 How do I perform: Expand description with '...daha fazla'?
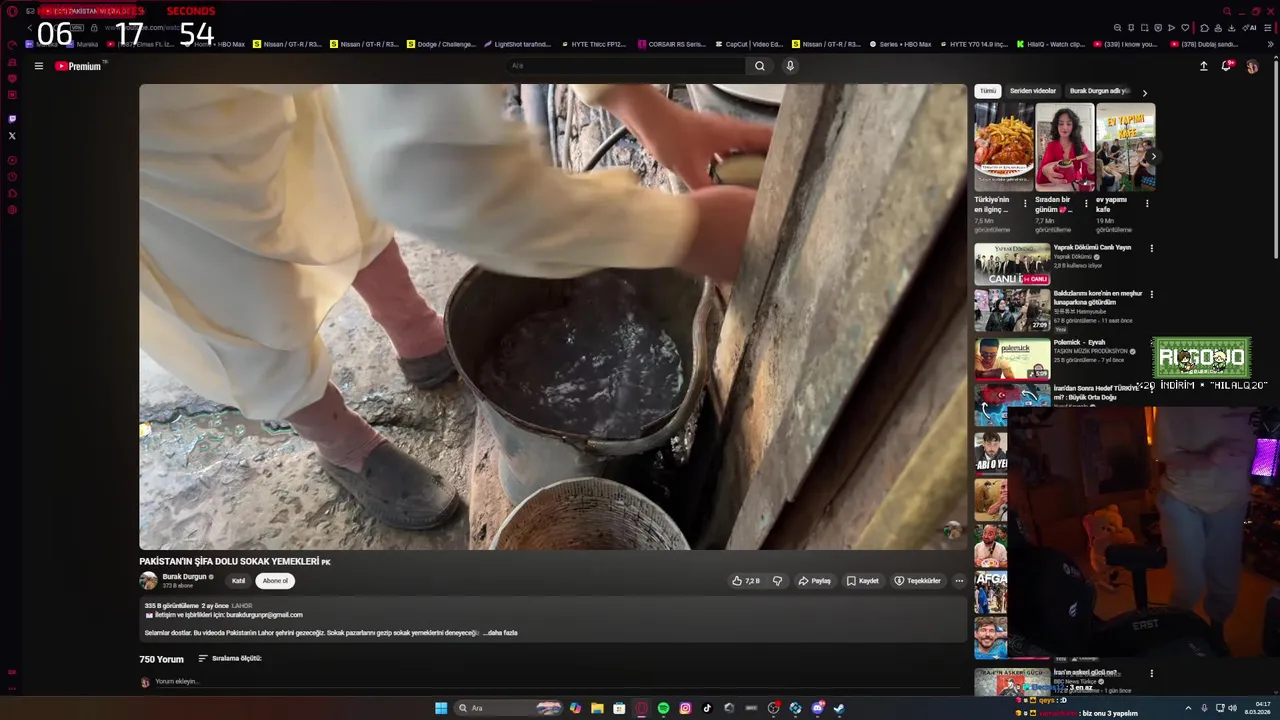(500, 633)
